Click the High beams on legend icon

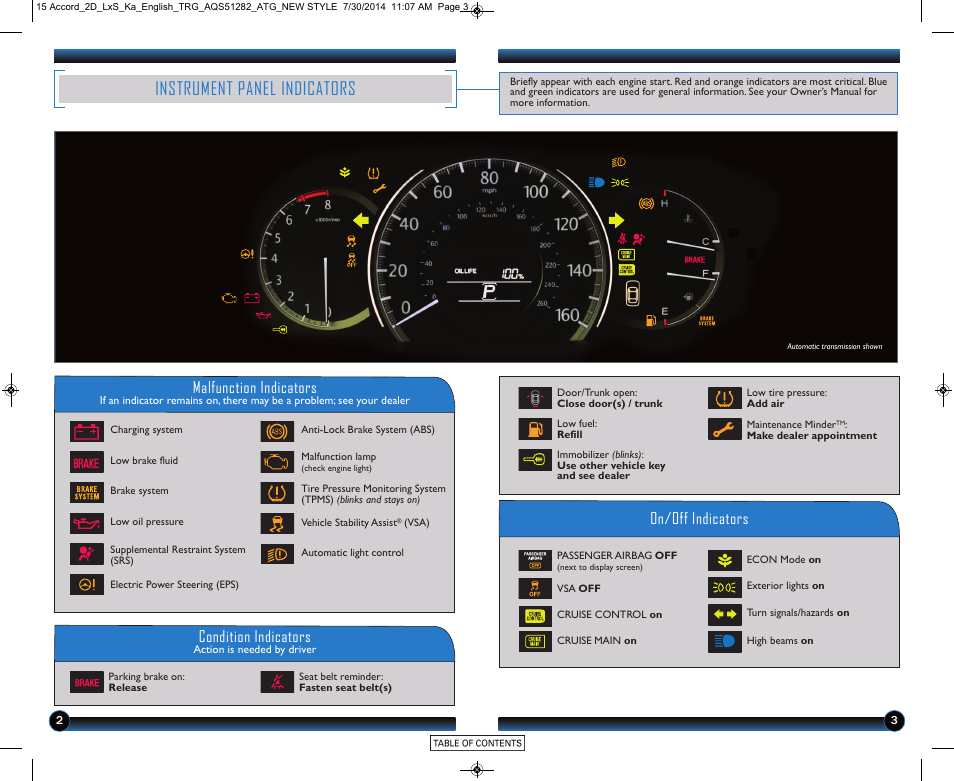725,642
